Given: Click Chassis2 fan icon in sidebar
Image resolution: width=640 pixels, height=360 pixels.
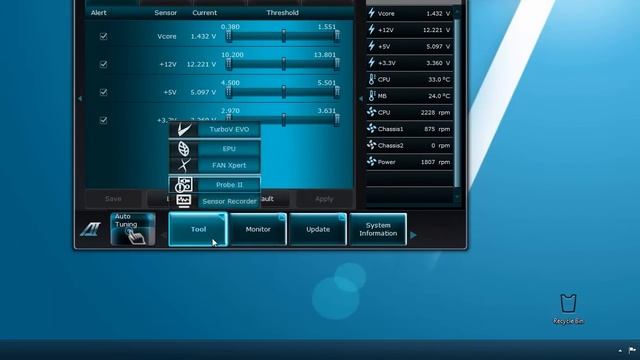Looking at the screenshot, I should [371, 145].
